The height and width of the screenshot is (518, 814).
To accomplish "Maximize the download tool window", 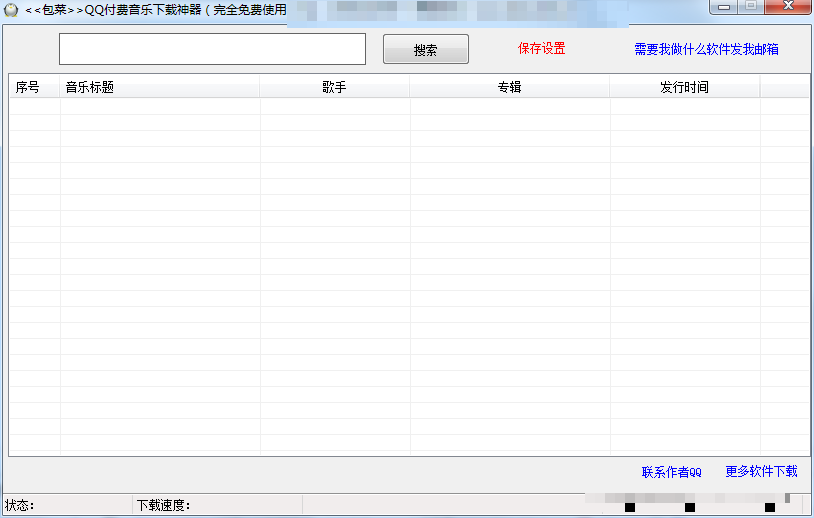I will coord(751,7).
